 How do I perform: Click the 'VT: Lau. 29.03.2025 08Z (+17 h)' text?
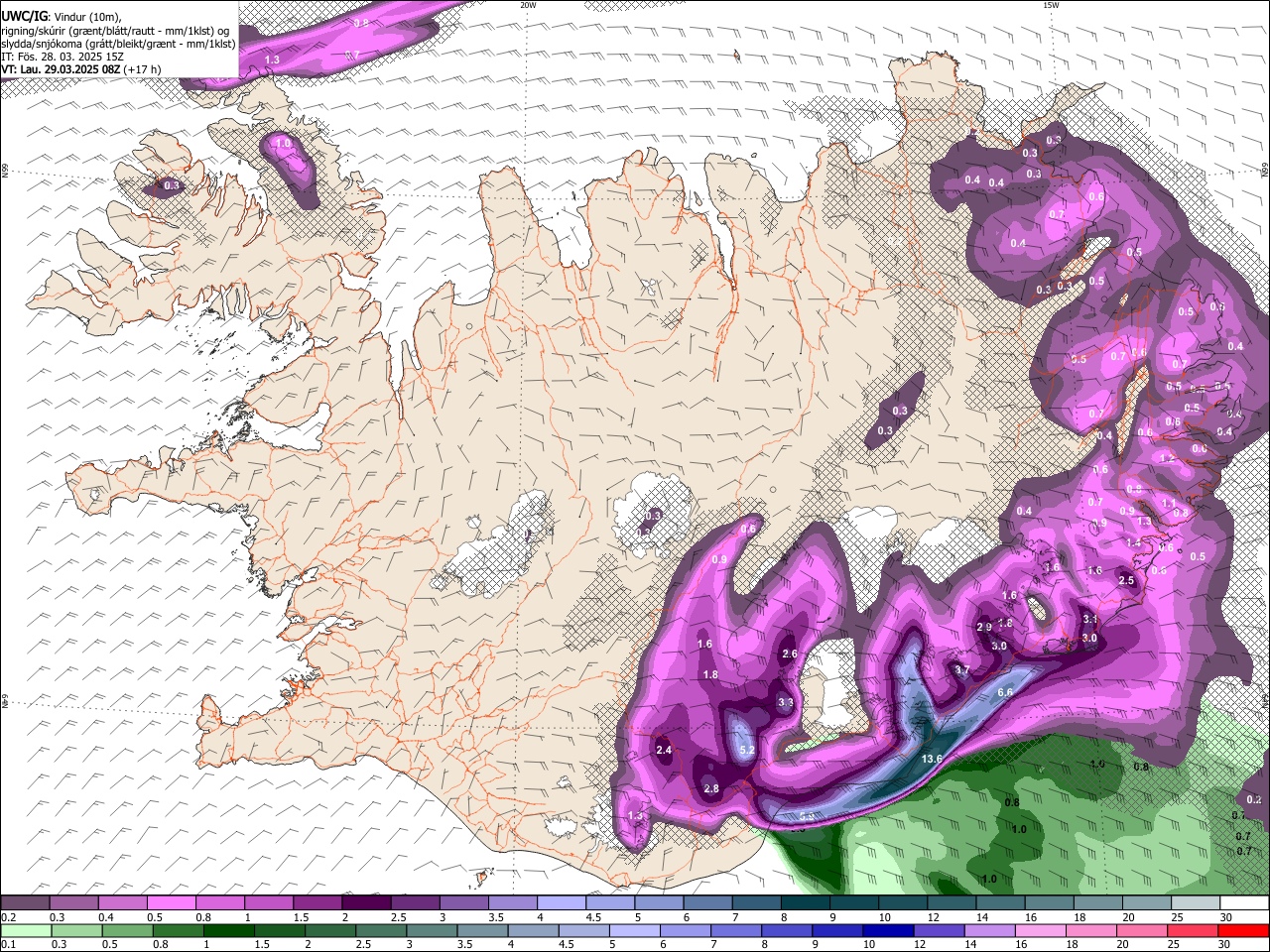pos(82,69)
